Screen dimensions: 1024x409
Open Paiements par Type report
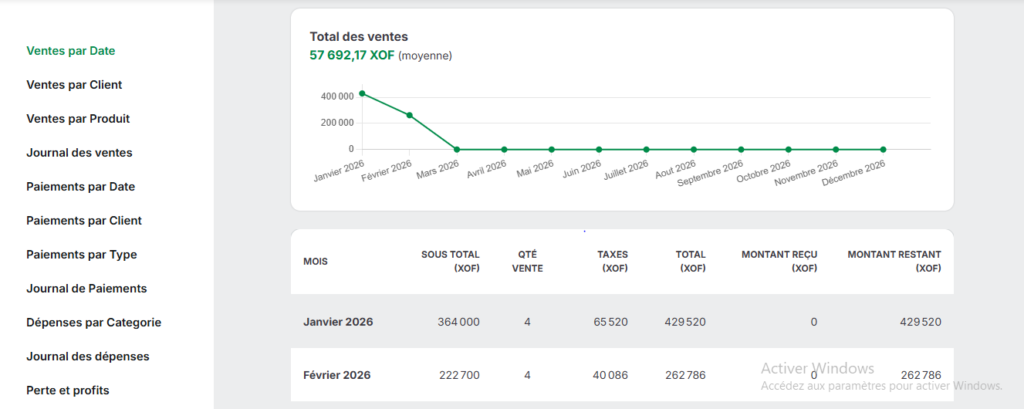coord(81,254)
